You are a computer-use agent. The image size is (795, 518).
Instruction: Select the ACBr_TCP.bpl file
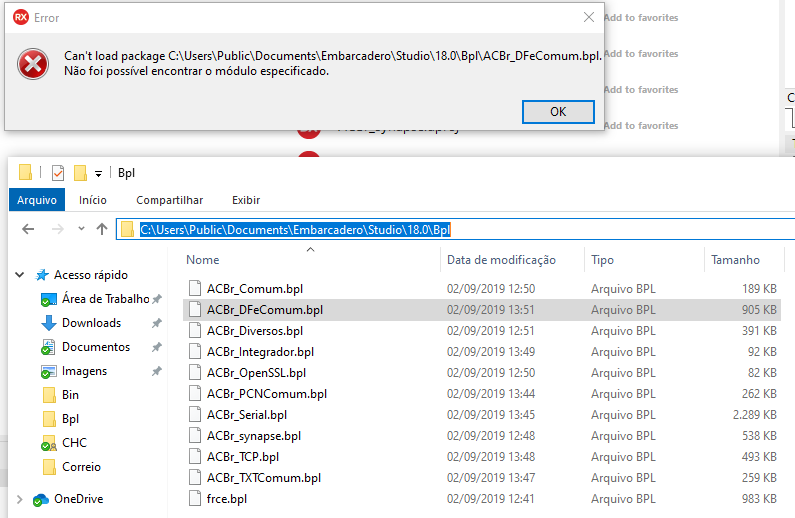(x=243, y=457)
